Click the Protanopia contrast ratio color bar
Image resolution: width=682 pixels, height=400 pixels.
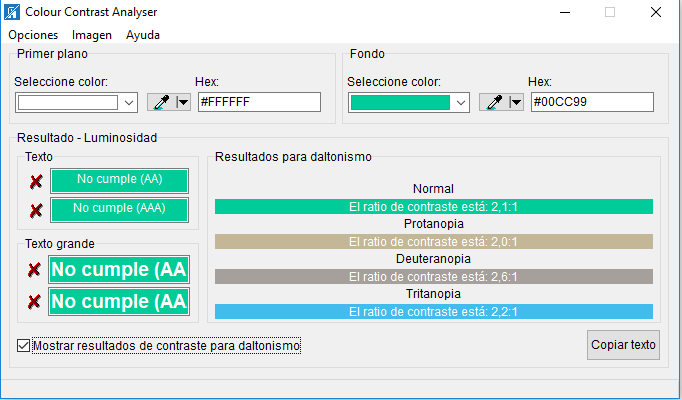(433, 241)
